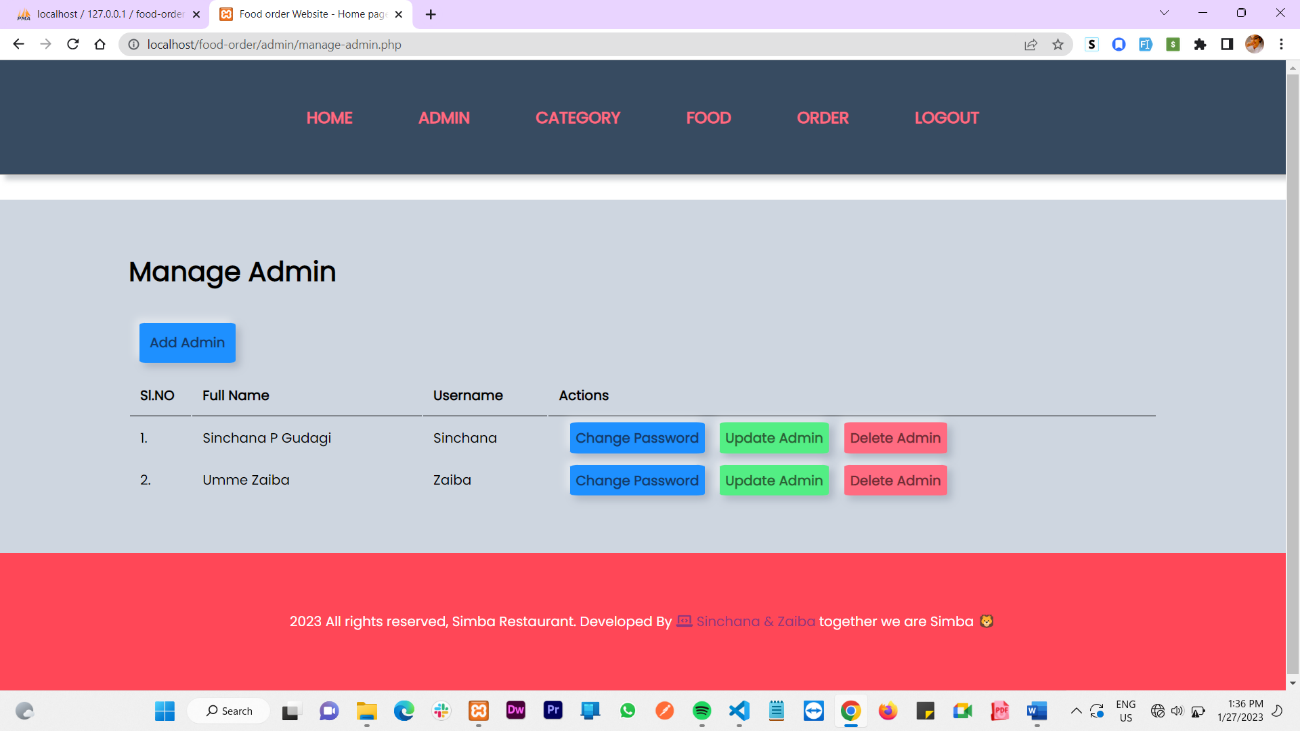Open WhatsApp from the taskbar

pos(627,710)
